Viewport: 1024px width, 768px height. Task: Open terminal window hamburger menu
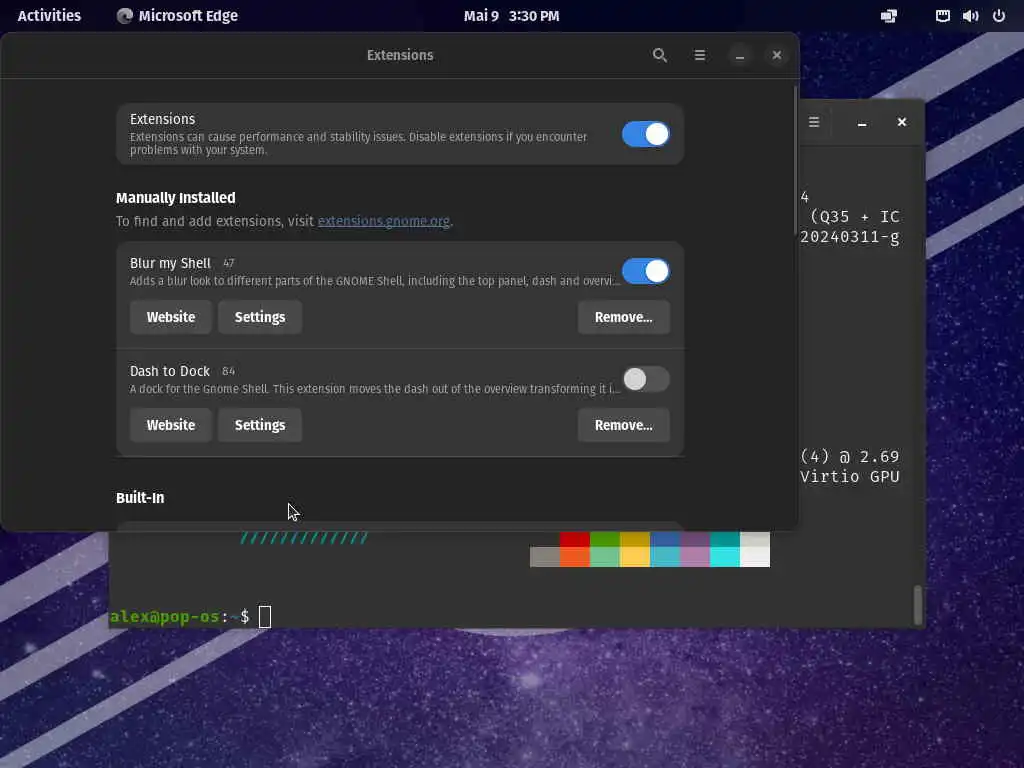tap(814, 122)
